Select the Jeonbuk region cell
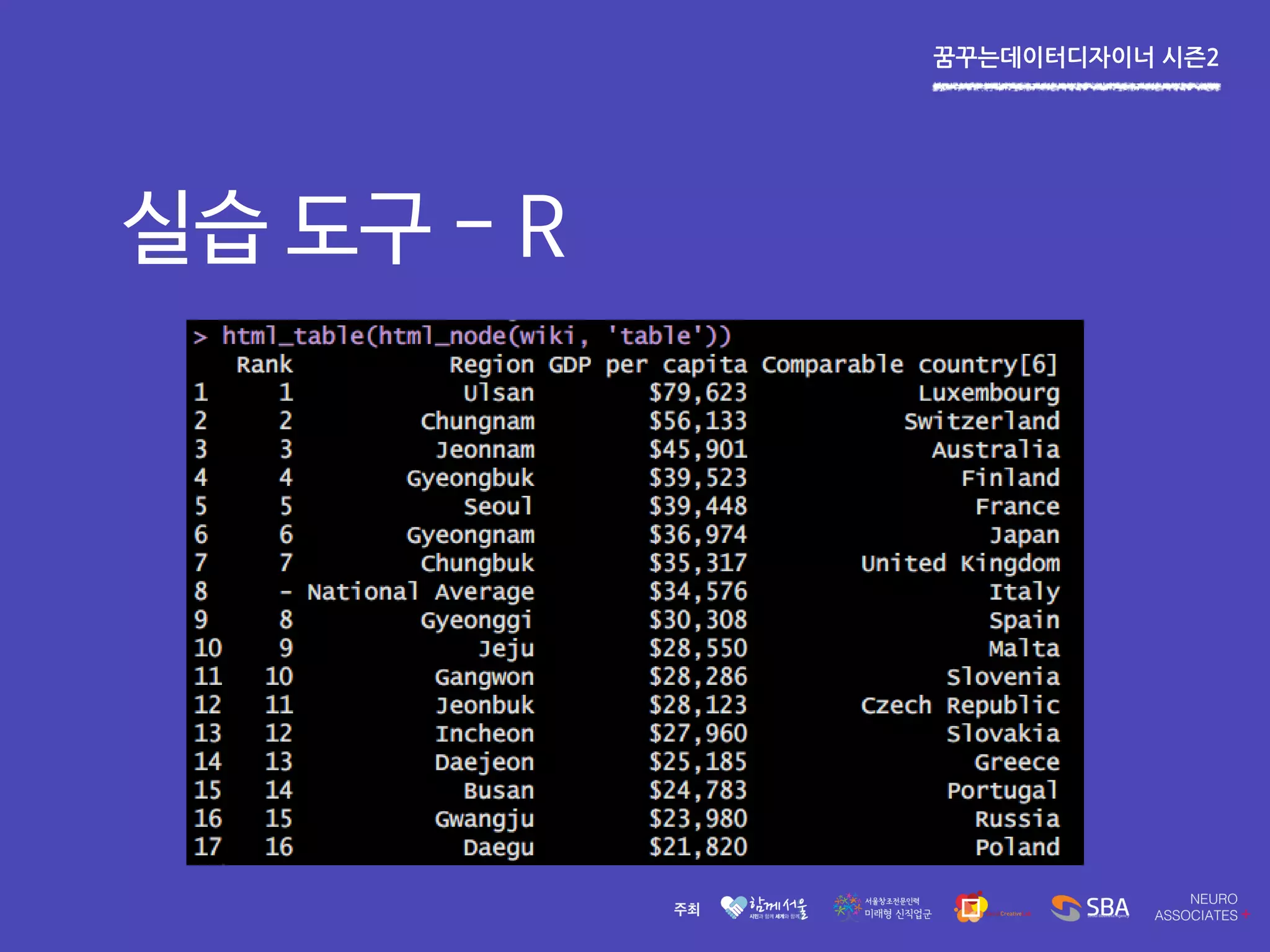The height and width of the screenshot is (952, 1270). (485, 705)
